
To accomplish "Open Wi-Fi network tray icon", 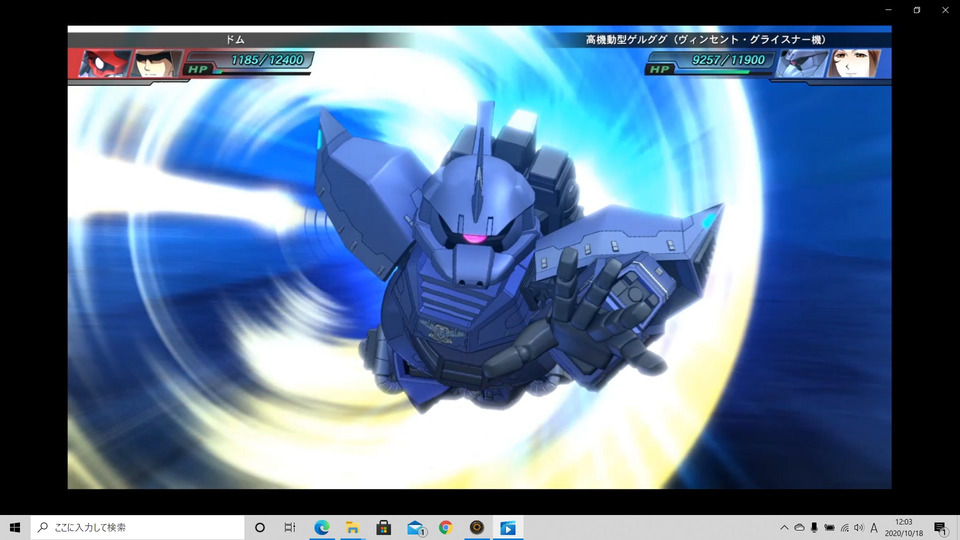I will pyautogui.click(x=844, y=527).
